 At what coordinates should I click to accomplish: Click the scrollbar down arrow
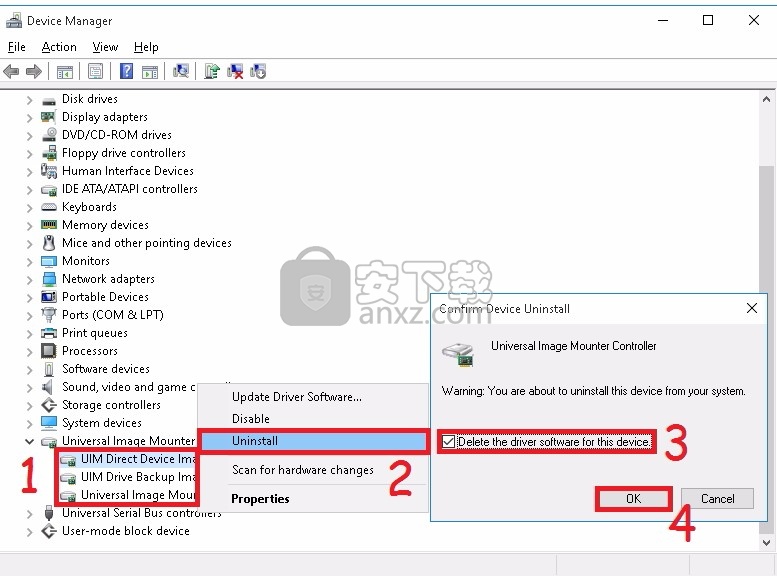pyautogui.click(x=766, y=542)
